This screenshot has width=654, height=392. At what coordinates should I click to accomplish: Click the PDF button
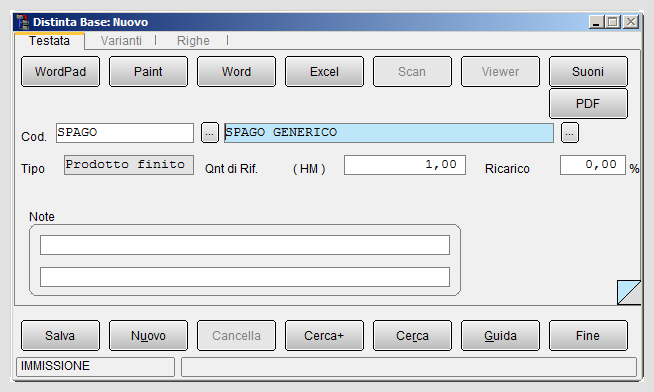coord(589,103)
